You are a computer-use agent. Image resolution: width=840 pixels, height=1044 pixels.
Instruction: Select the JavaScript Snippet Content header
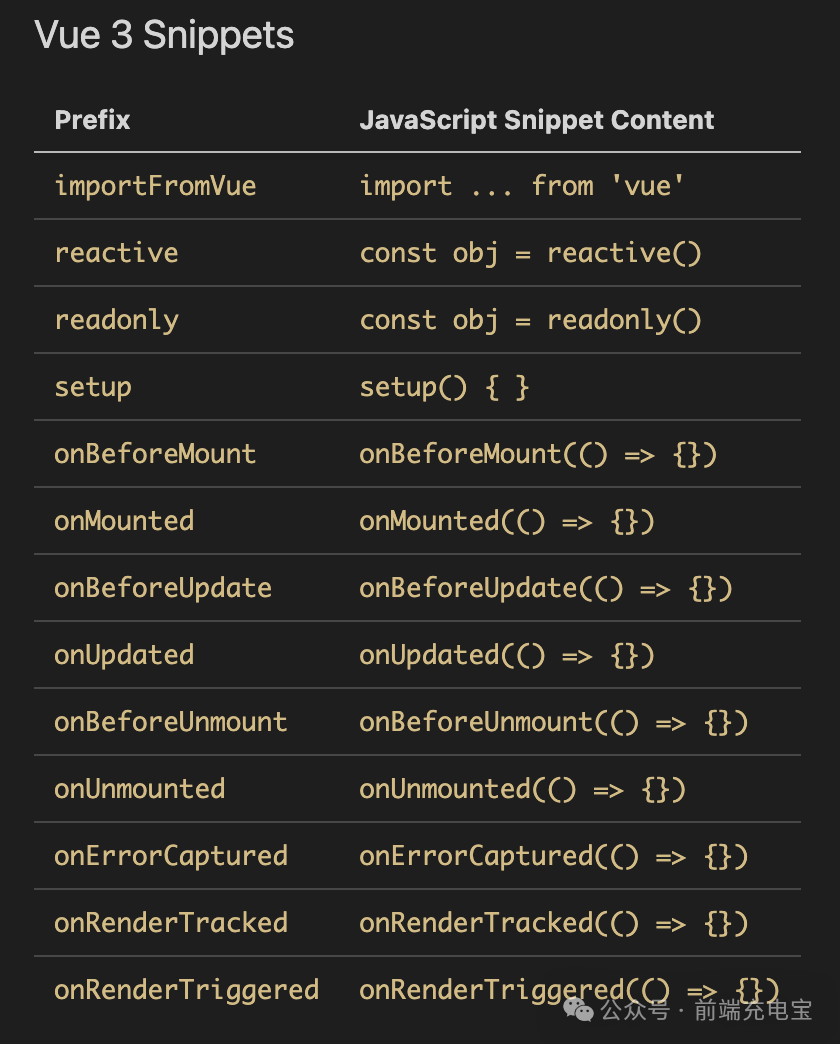coord(536,120)
